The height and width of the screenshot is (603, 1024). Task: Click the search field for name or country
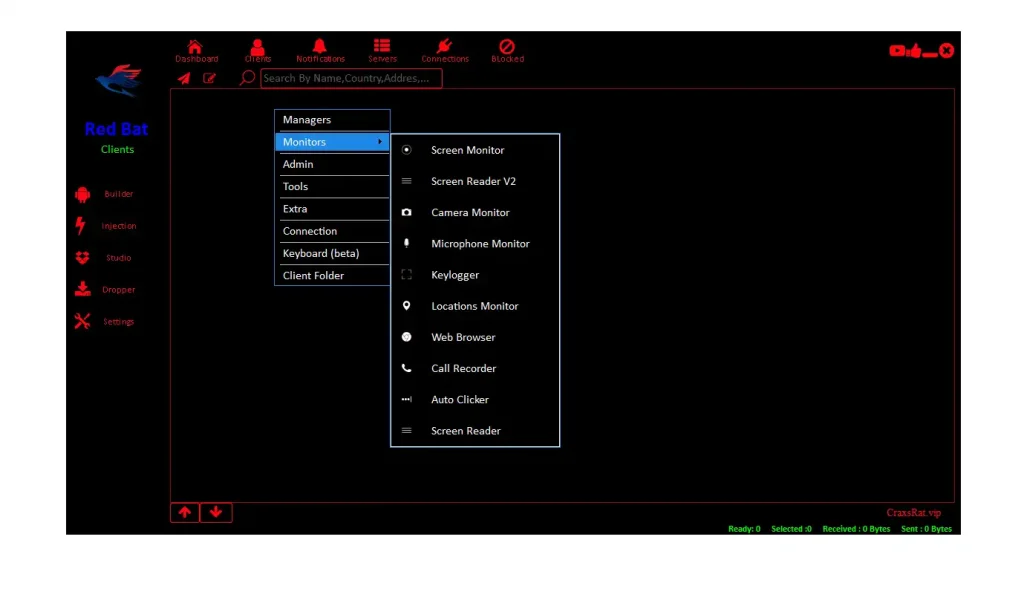coord(351,78)
